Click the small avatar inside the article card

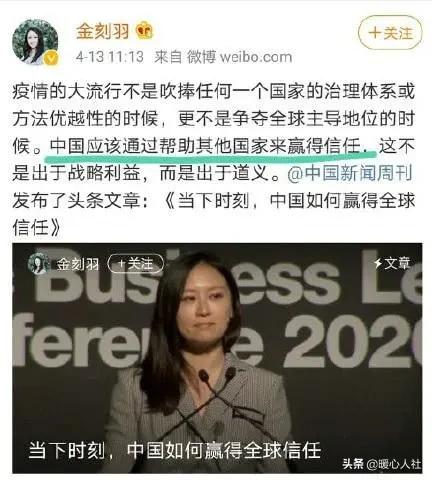pos(39,264)
